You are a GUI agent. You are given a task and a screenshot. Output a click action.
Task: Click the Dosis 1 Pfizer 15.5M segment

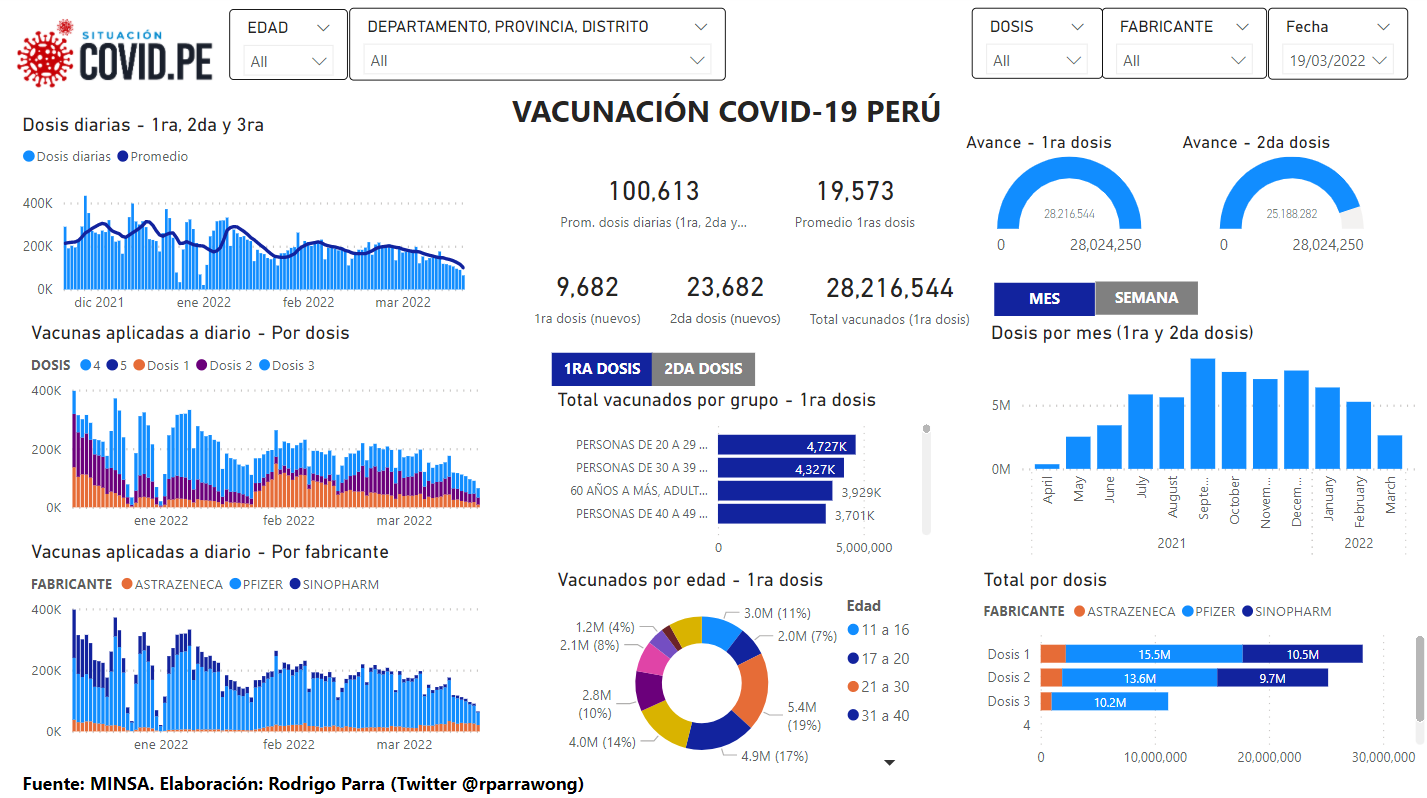tap(1154, 654)
